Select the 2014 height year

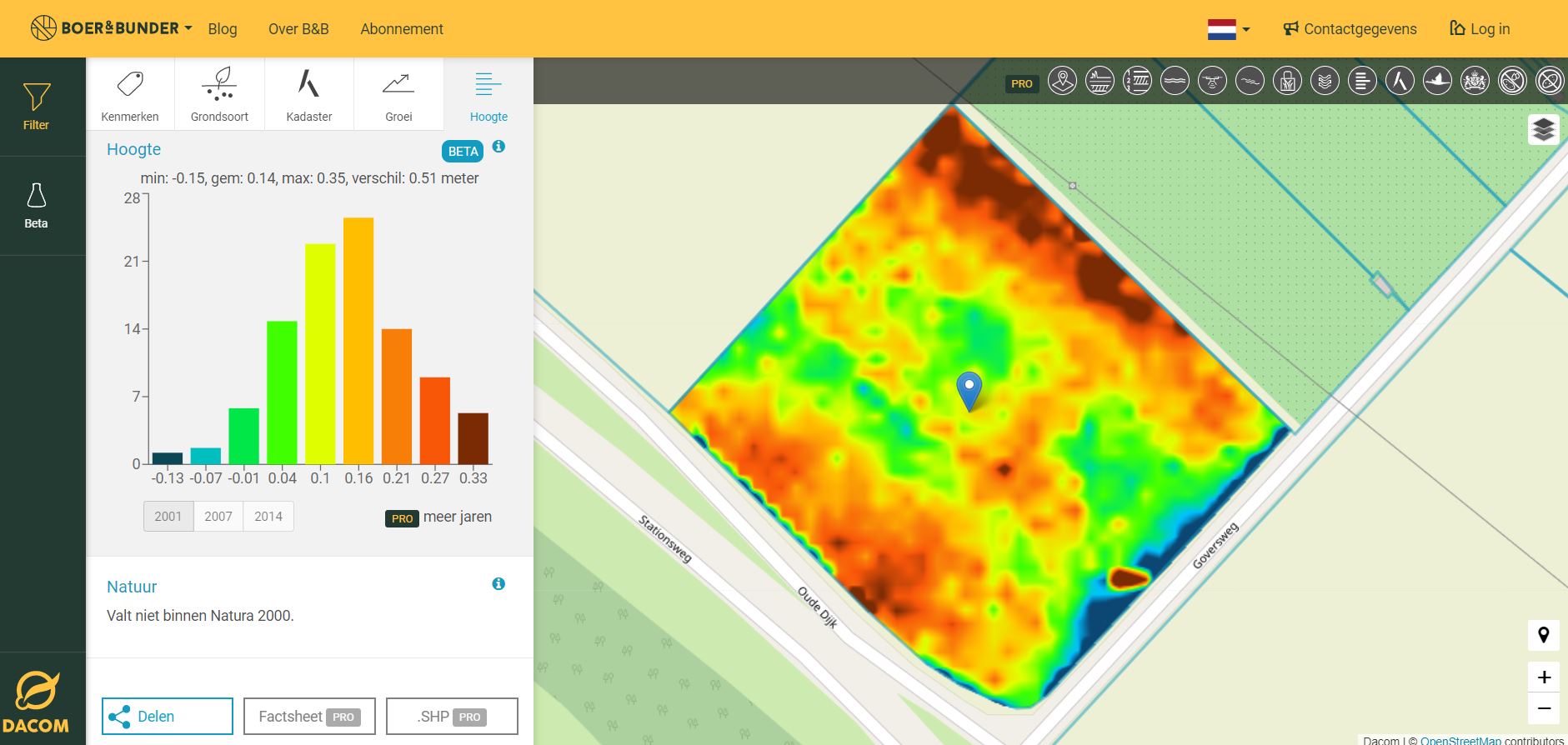pyautogui.click(x=268, y=517)
